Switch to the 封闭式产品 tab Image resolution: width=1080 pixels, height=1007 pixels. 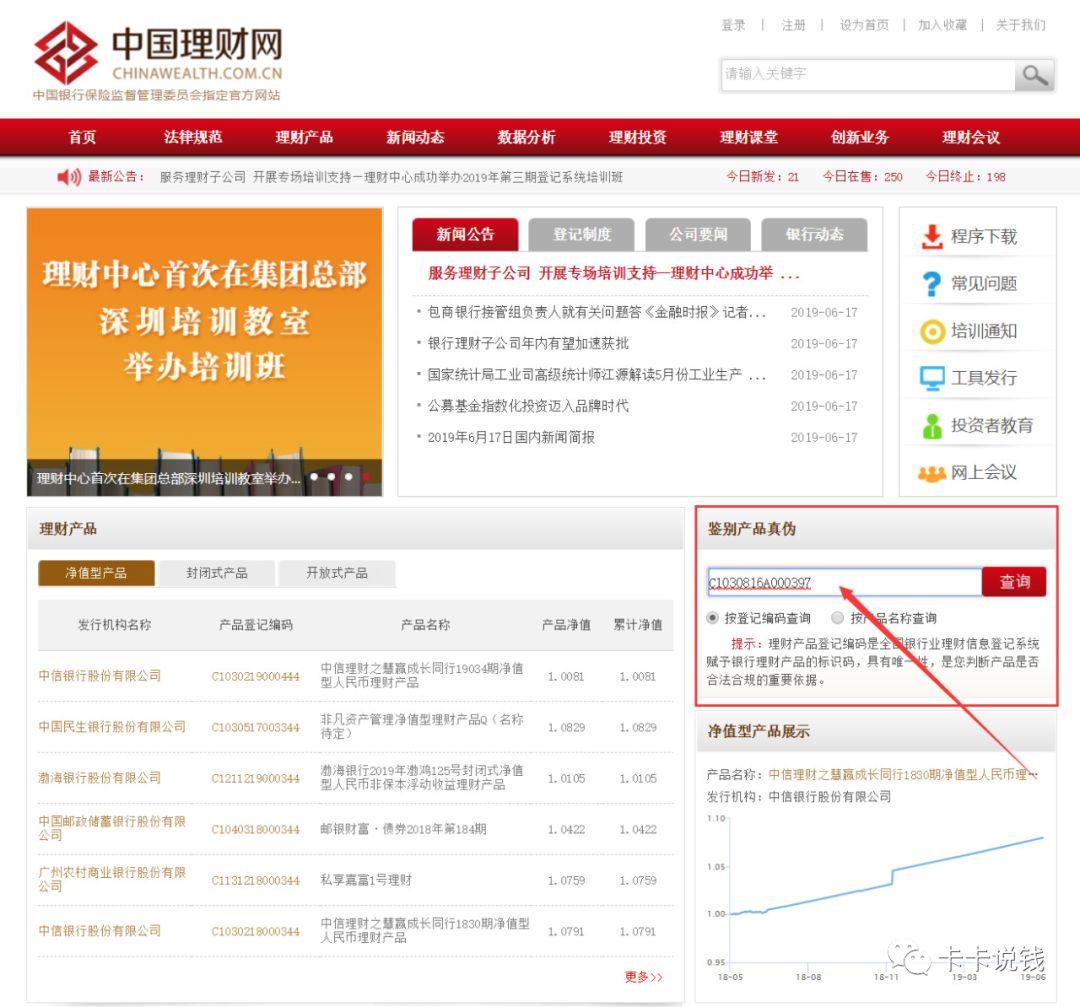click(x=217, y=573)
